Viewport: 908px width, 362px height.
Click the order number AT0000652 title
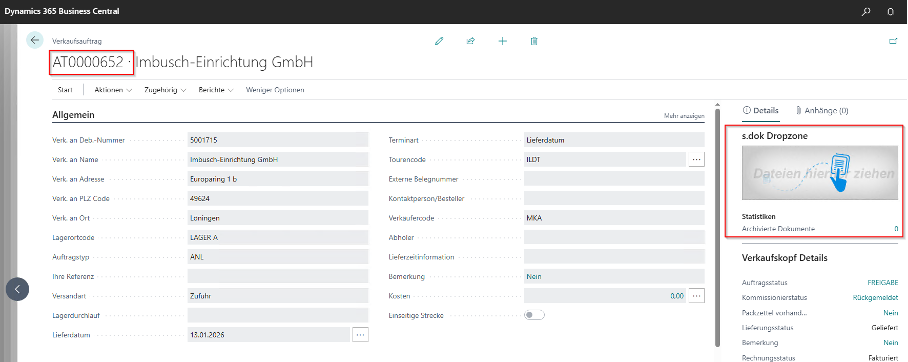point(88,63)
